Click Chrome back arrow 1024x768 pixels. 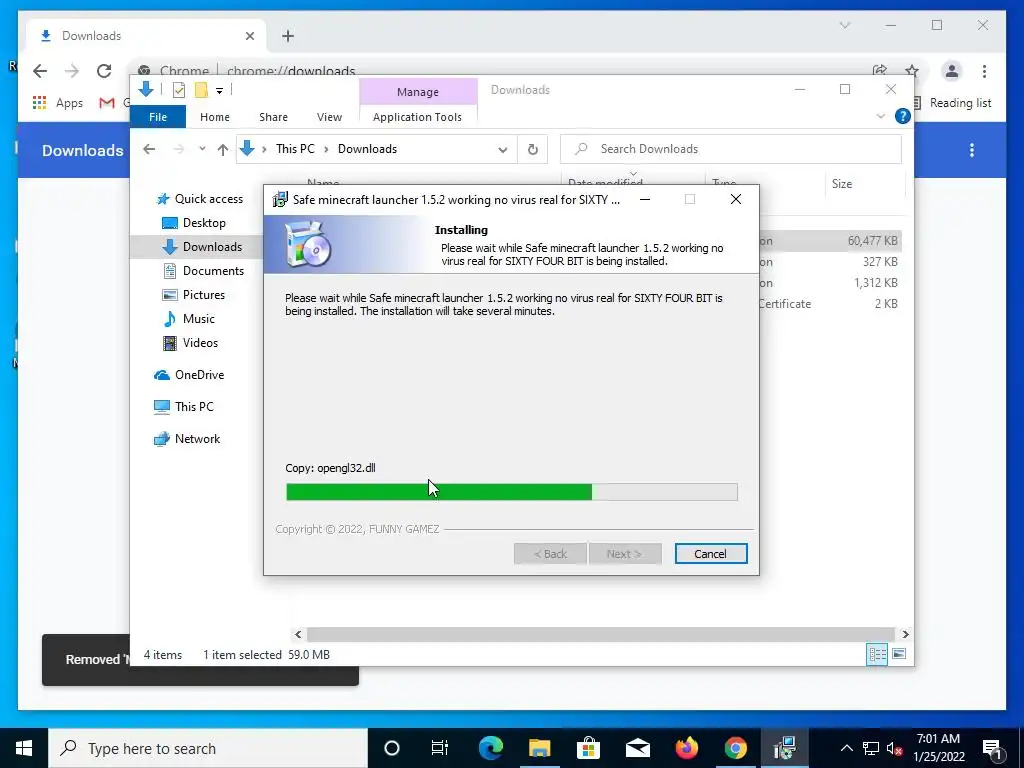coord(40,71)
